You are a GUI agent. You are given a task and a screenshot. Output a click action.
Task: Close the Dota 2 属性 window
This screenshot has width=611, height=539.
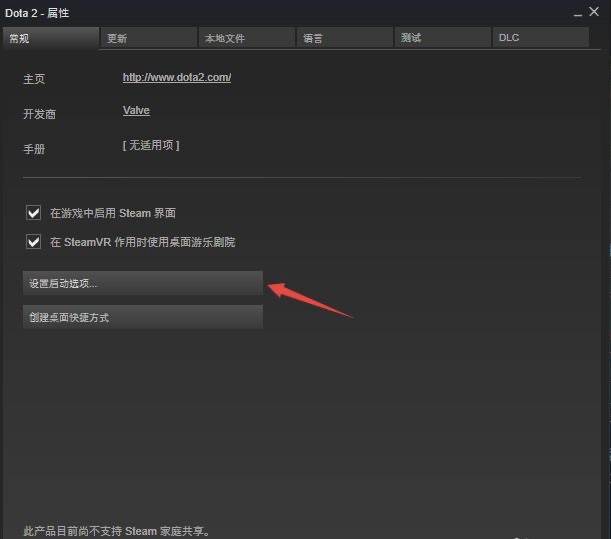[594, 12]
